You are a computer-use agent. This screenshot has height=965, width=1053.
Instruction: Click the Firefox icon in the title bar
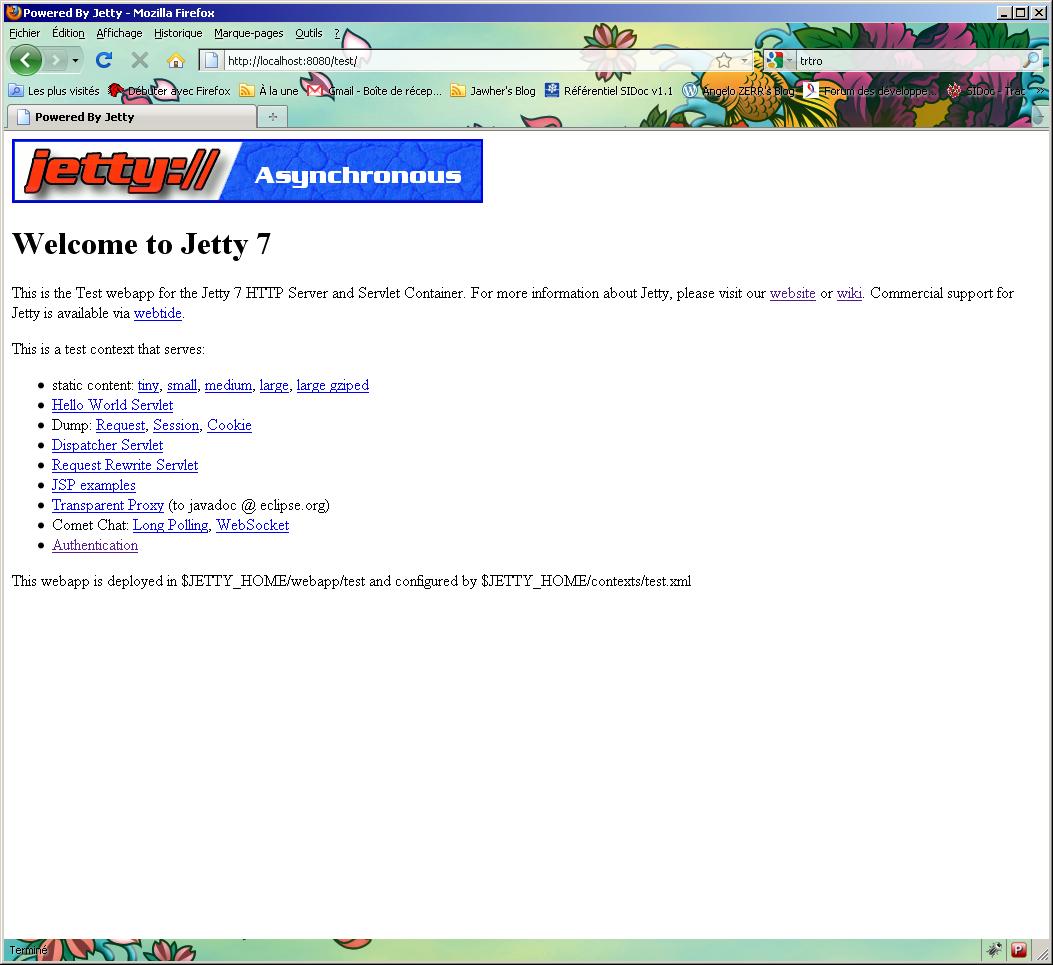(13, 13)
